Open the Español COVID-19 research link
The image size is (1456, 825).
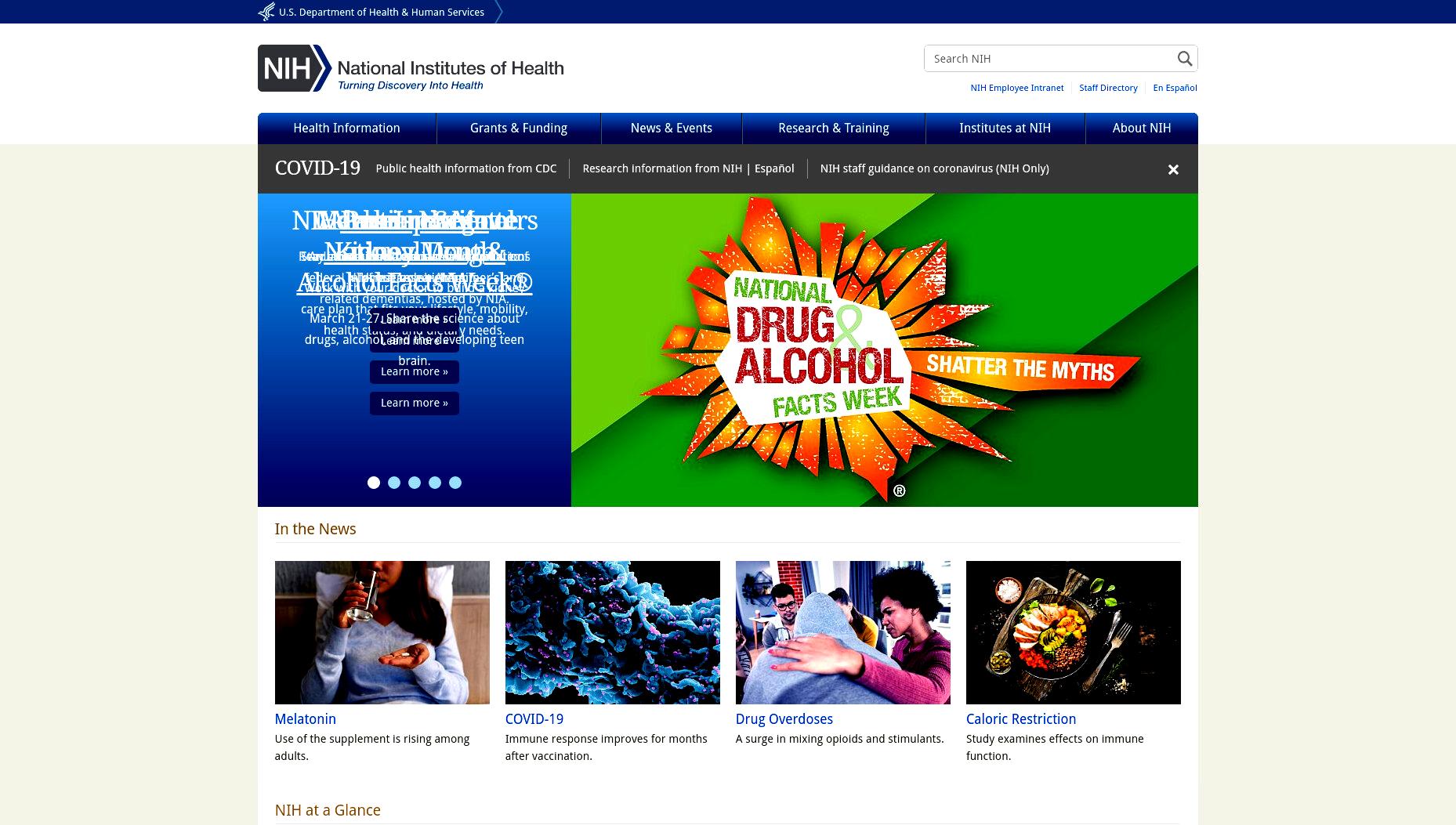click(774, 168)
